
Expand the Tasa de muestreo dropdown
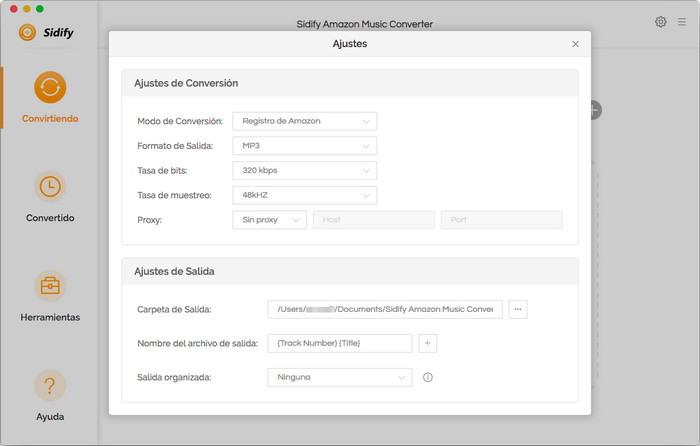pos(304,195)
